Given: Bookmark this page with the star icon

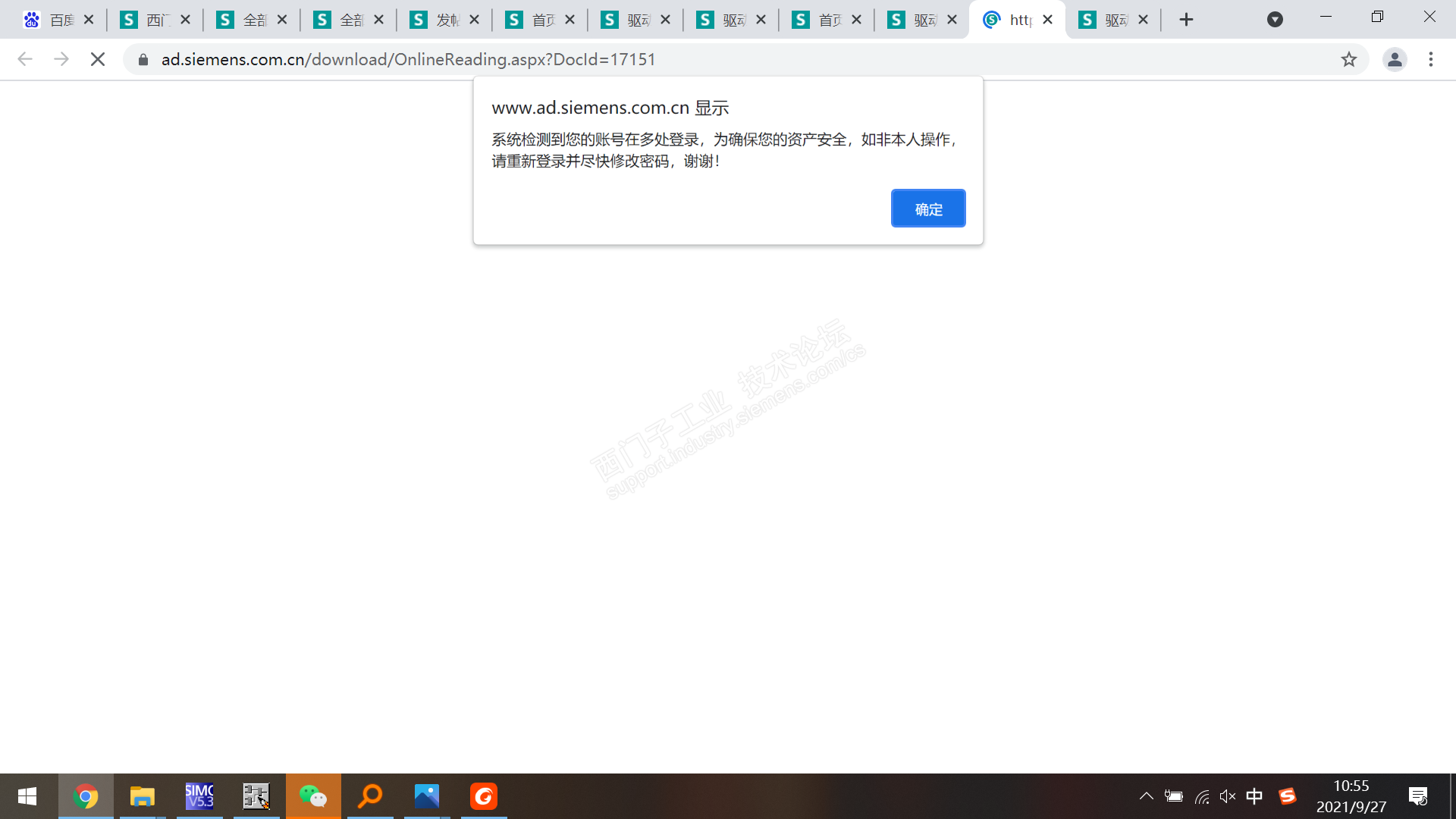Looking at the screenshot, I should (x=1348, y=59).
